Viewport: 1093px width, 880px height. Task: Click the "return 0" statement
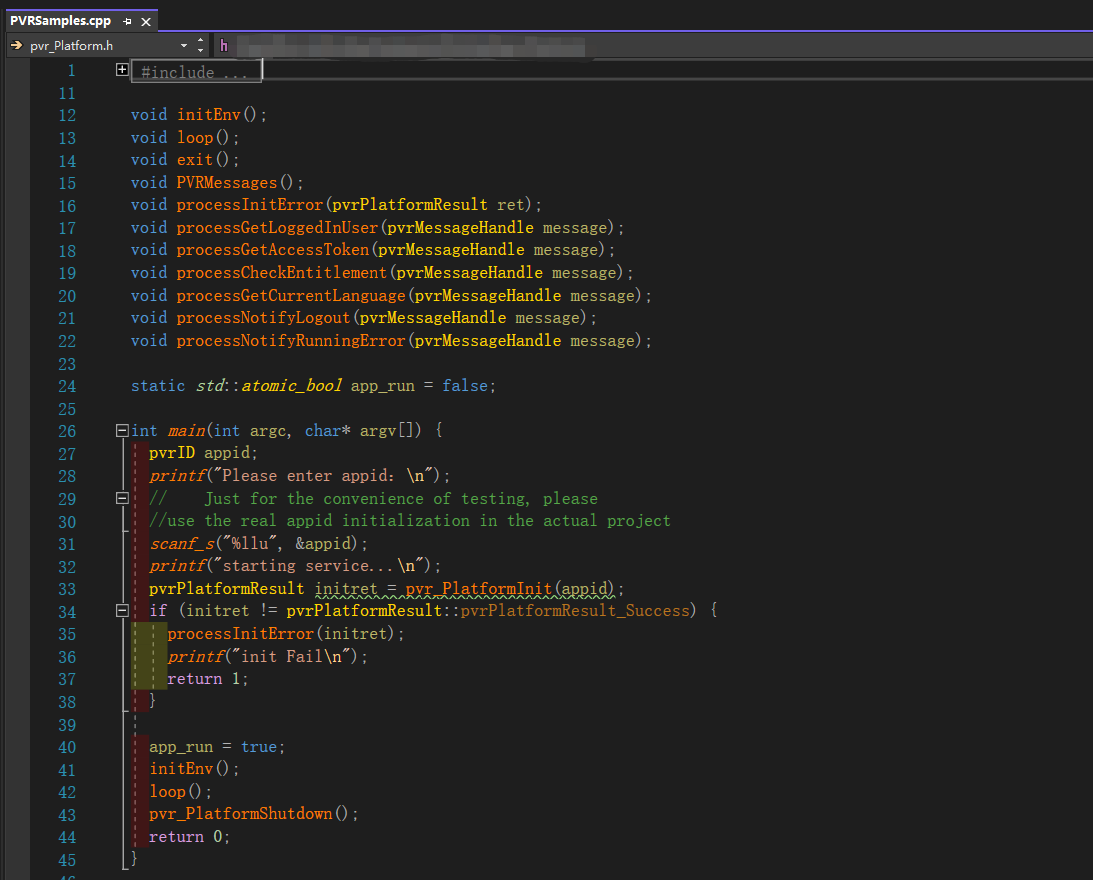coord(186,837)
